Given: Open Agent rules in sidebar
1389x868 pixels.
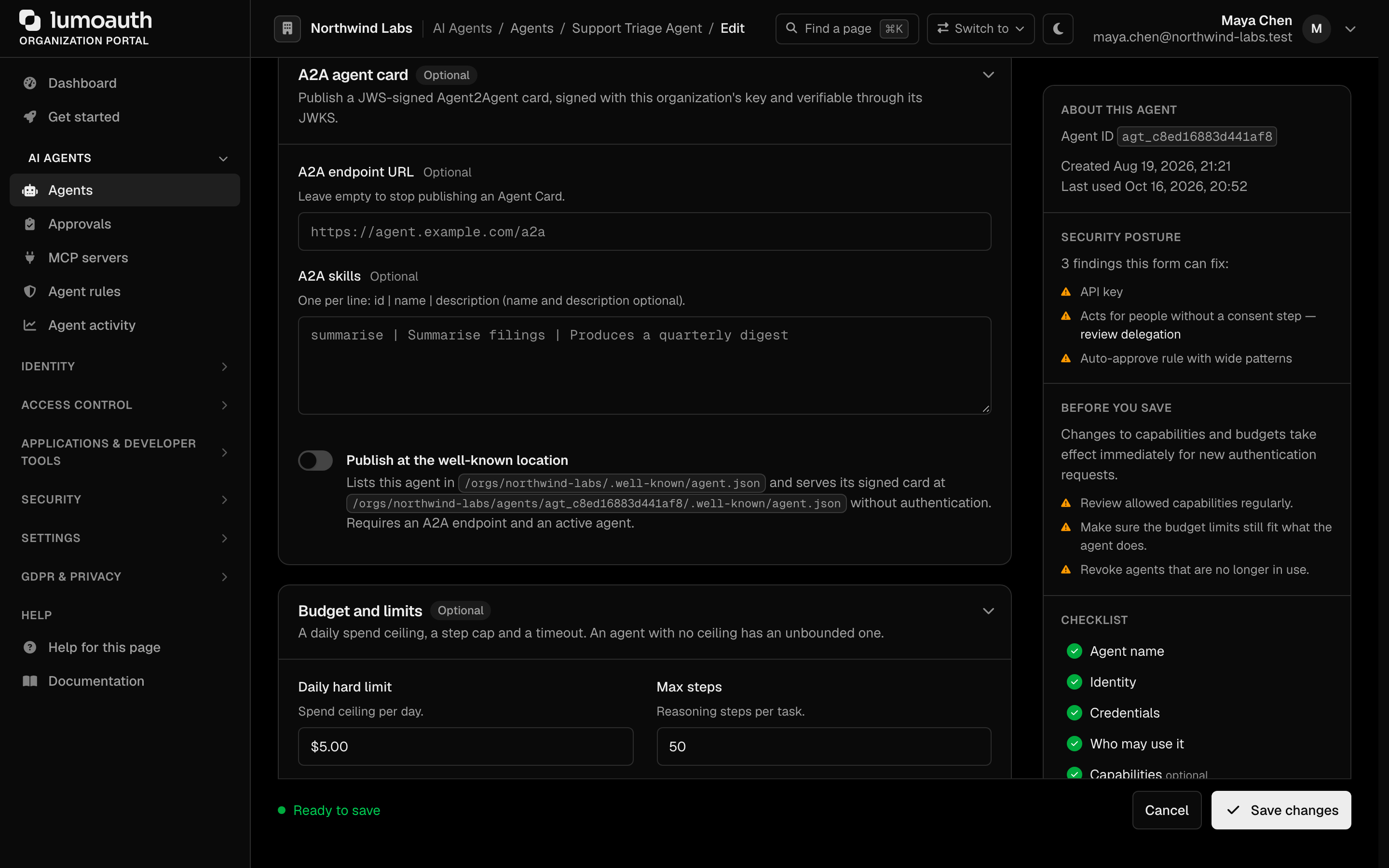Looking at the screenshot, I should point(125,292).
